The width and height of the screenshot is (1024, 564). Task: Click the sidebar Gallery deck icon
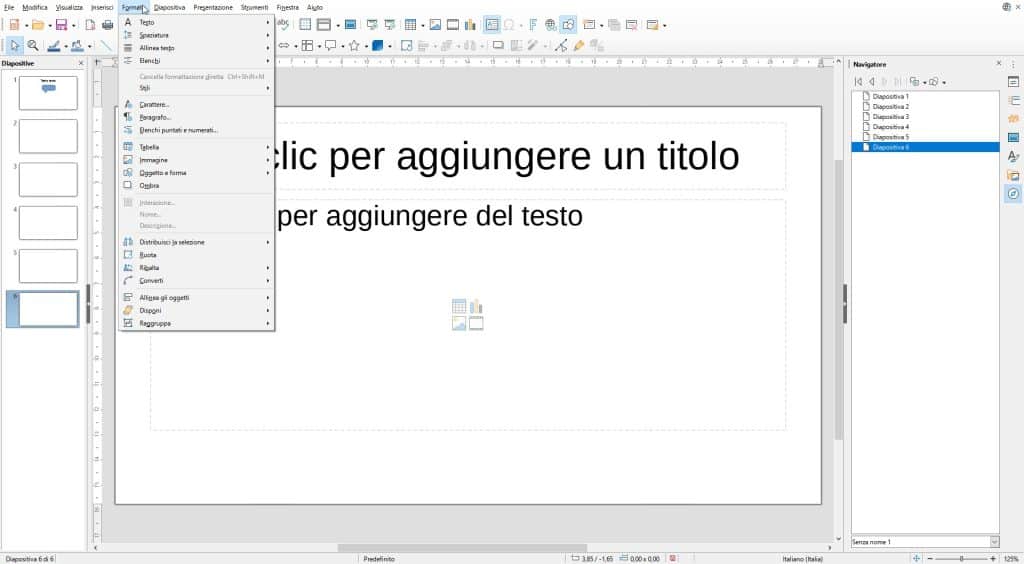[x=1013, y=175]
